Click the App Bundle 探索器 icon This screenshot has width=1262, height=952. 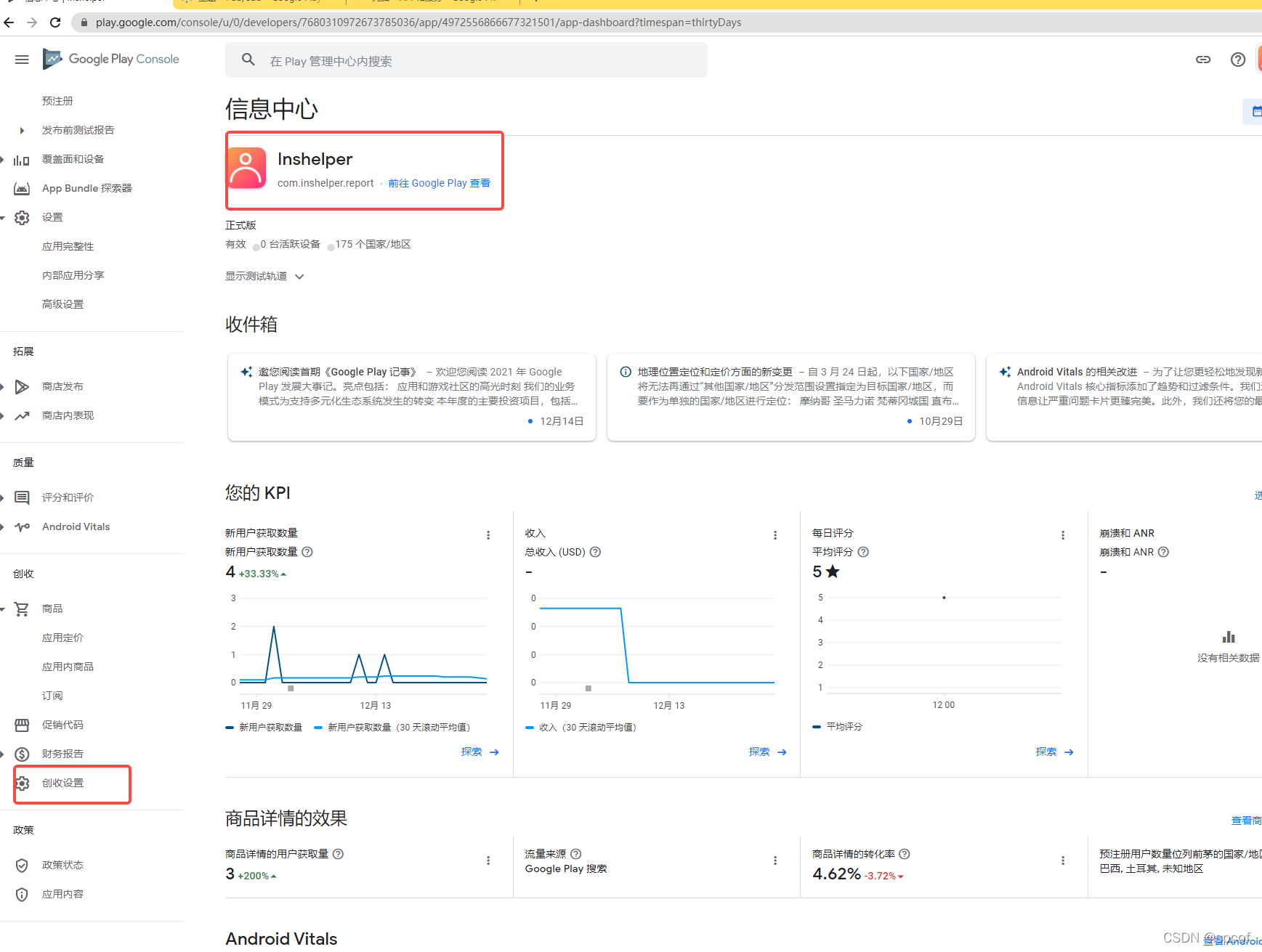click(22, 189)
